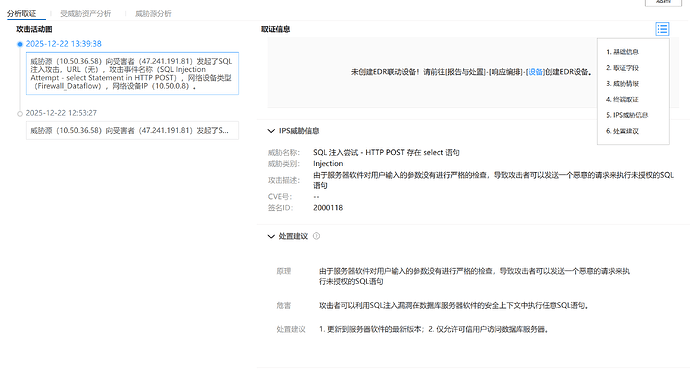Jump to outline item 6. 处置建议
The height and width of the screenshot is (390, 690).
622,131
